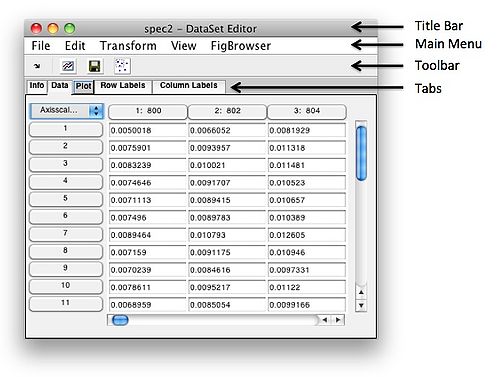500x377 pixels.
Task: Click cell with value 0.010021
Action: pos(227,165)
